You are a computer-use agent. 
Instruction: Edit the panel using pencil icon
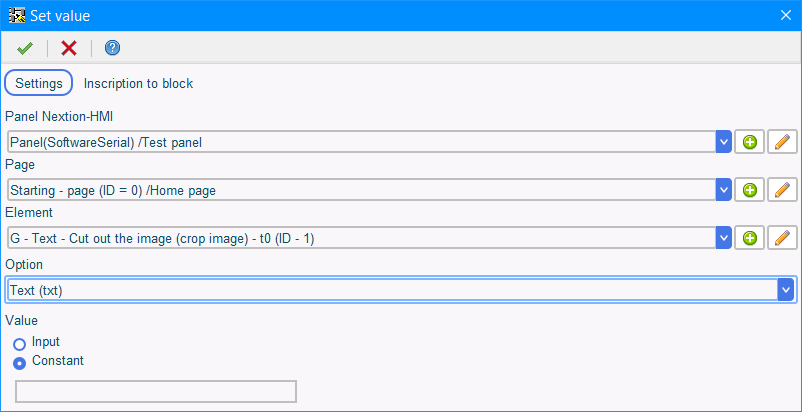[783, 142]
